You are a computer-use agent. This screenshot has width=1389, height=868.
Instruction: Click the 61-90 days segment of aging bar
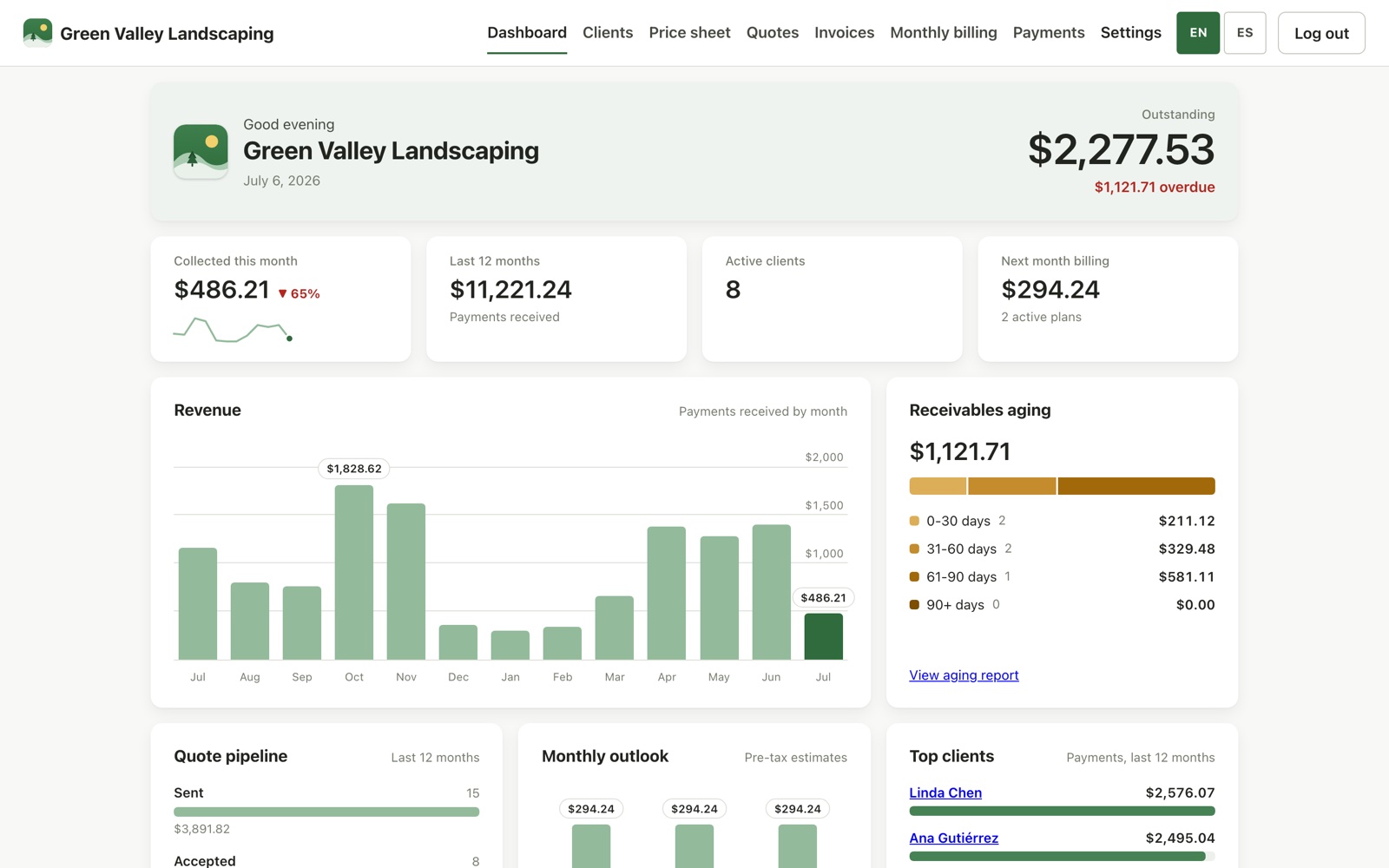pyautogui.click(x=1136, y=486)
